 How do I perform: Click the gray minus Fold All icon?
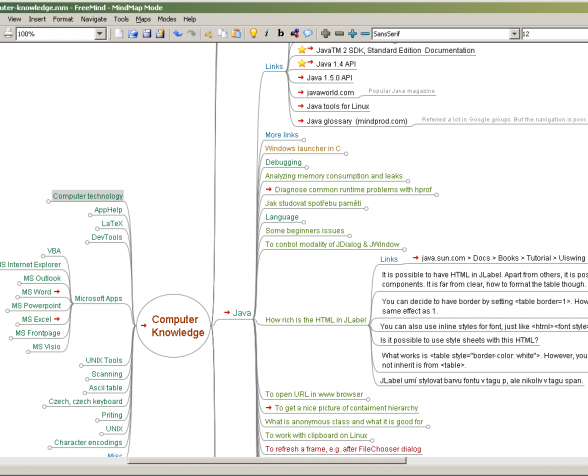(339, 34)
